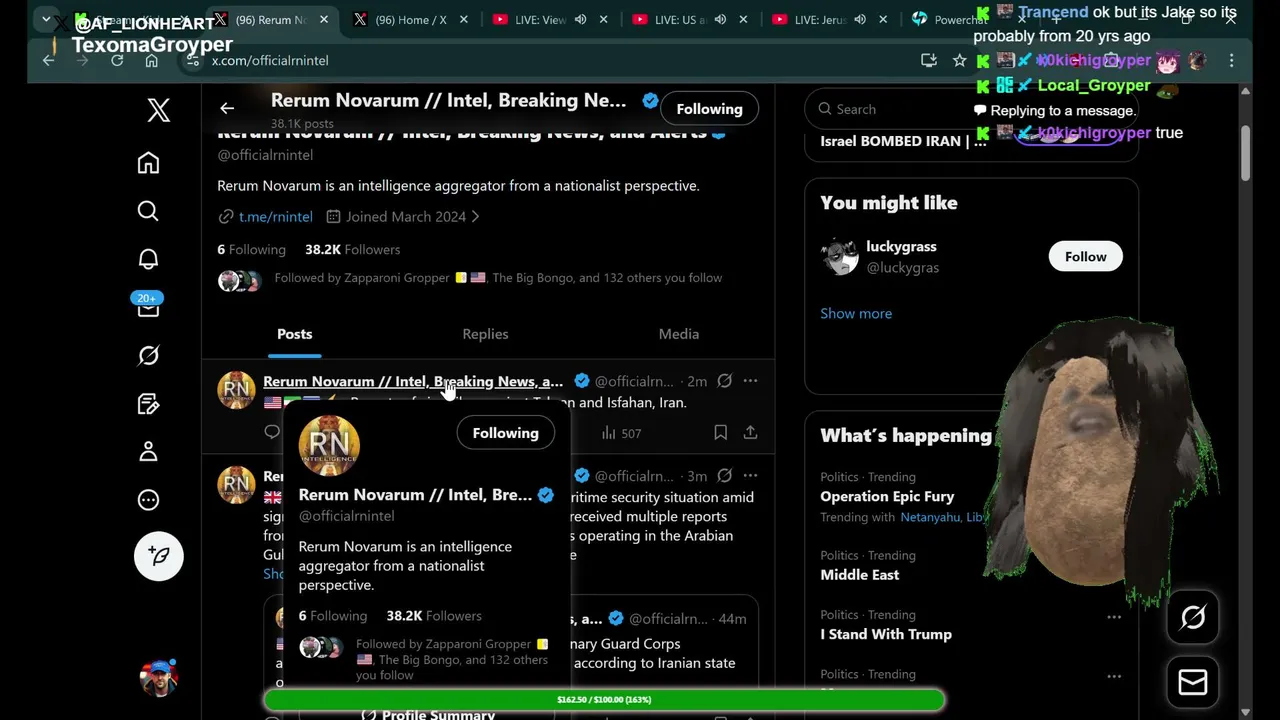The image size is (1280, 720).
Task: Expand Joined March 2024 chevron
Action: 475,216
